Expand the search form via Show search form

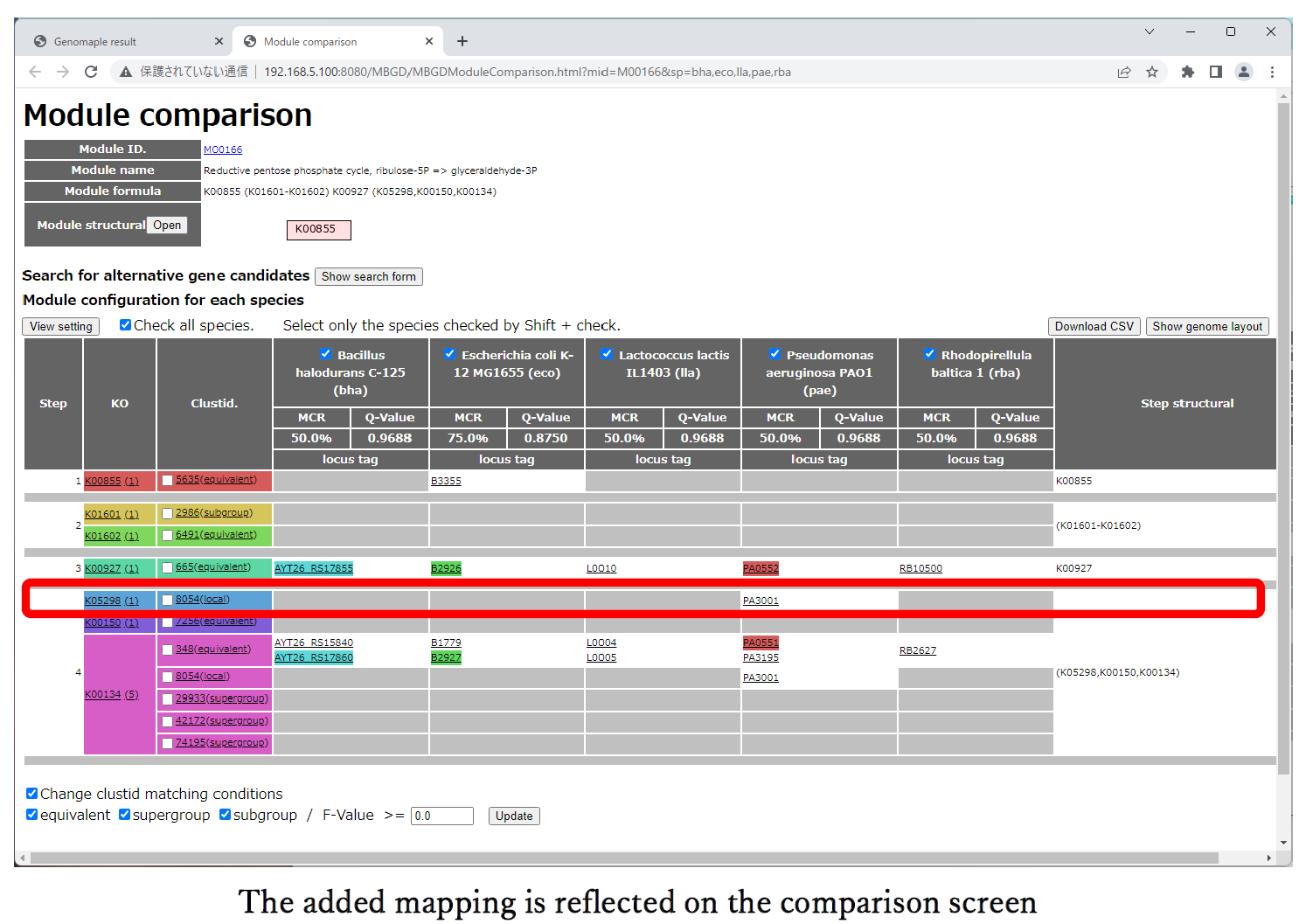pos(368,276)
